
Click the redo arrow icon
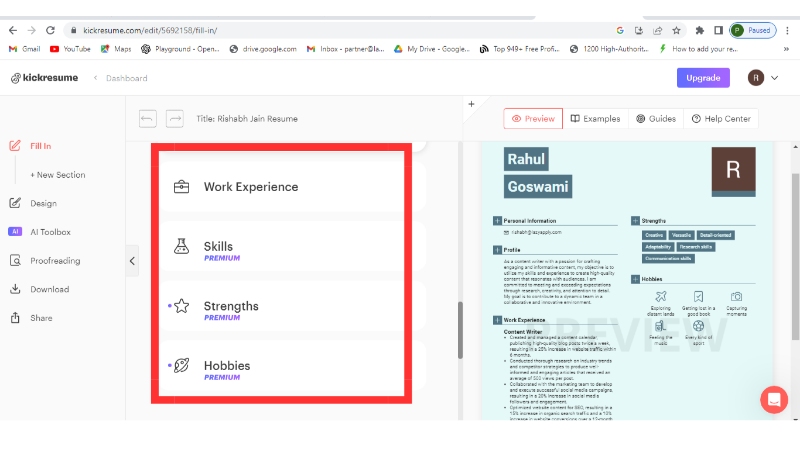(x=175, y=119)
